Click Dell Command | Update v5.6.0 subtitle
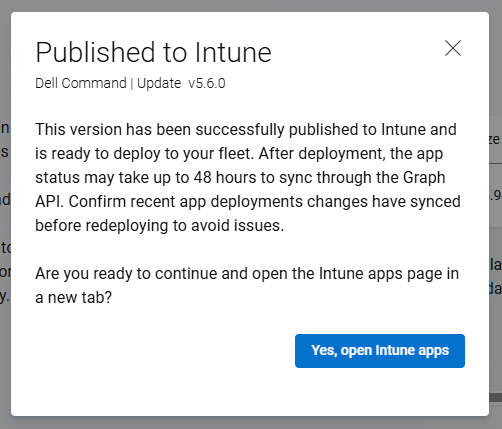The image size is (502, 429). (130, 83)
